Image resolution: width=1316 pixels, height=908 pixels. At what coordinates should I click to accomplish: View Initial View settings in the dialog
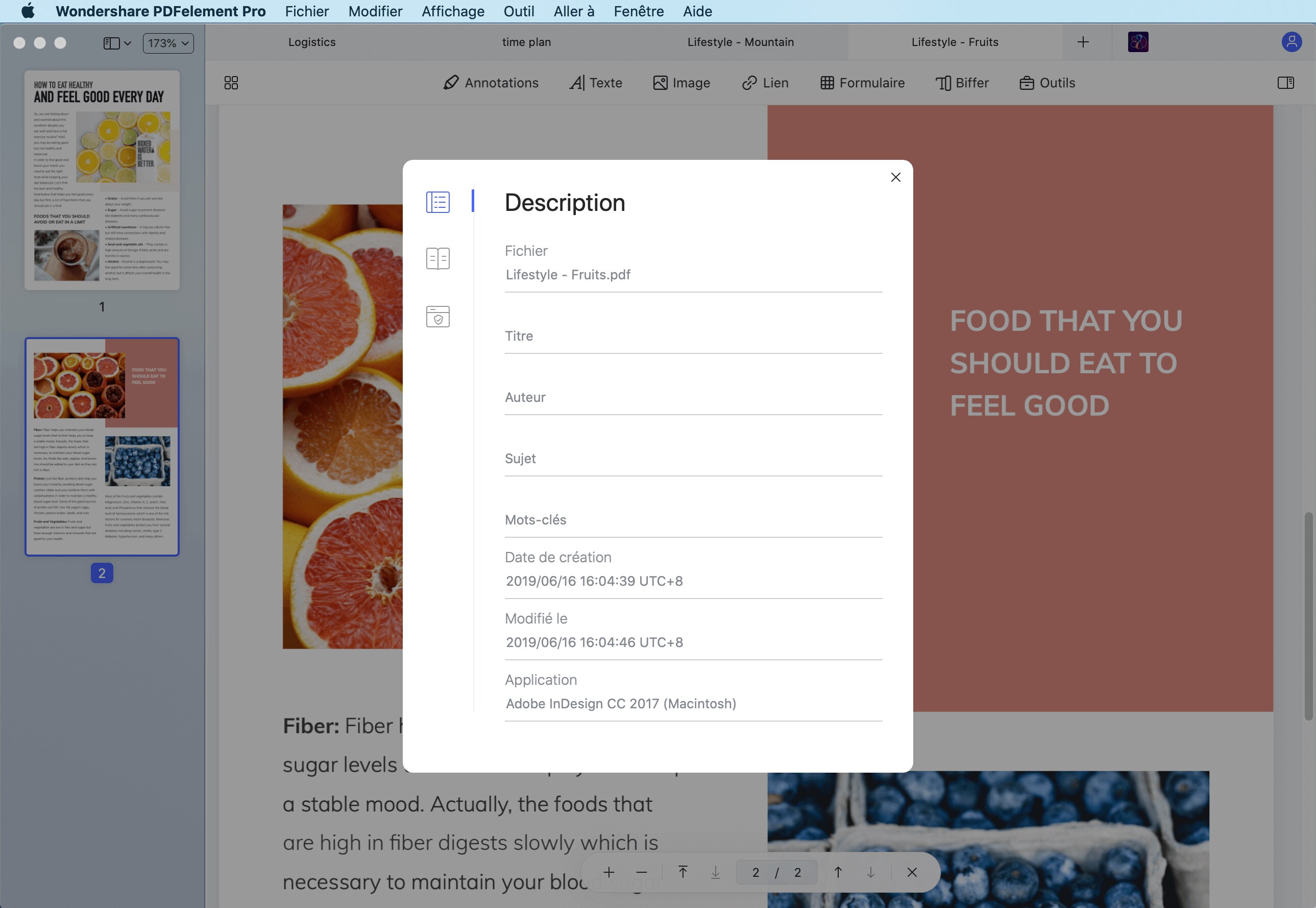point(437,258)
